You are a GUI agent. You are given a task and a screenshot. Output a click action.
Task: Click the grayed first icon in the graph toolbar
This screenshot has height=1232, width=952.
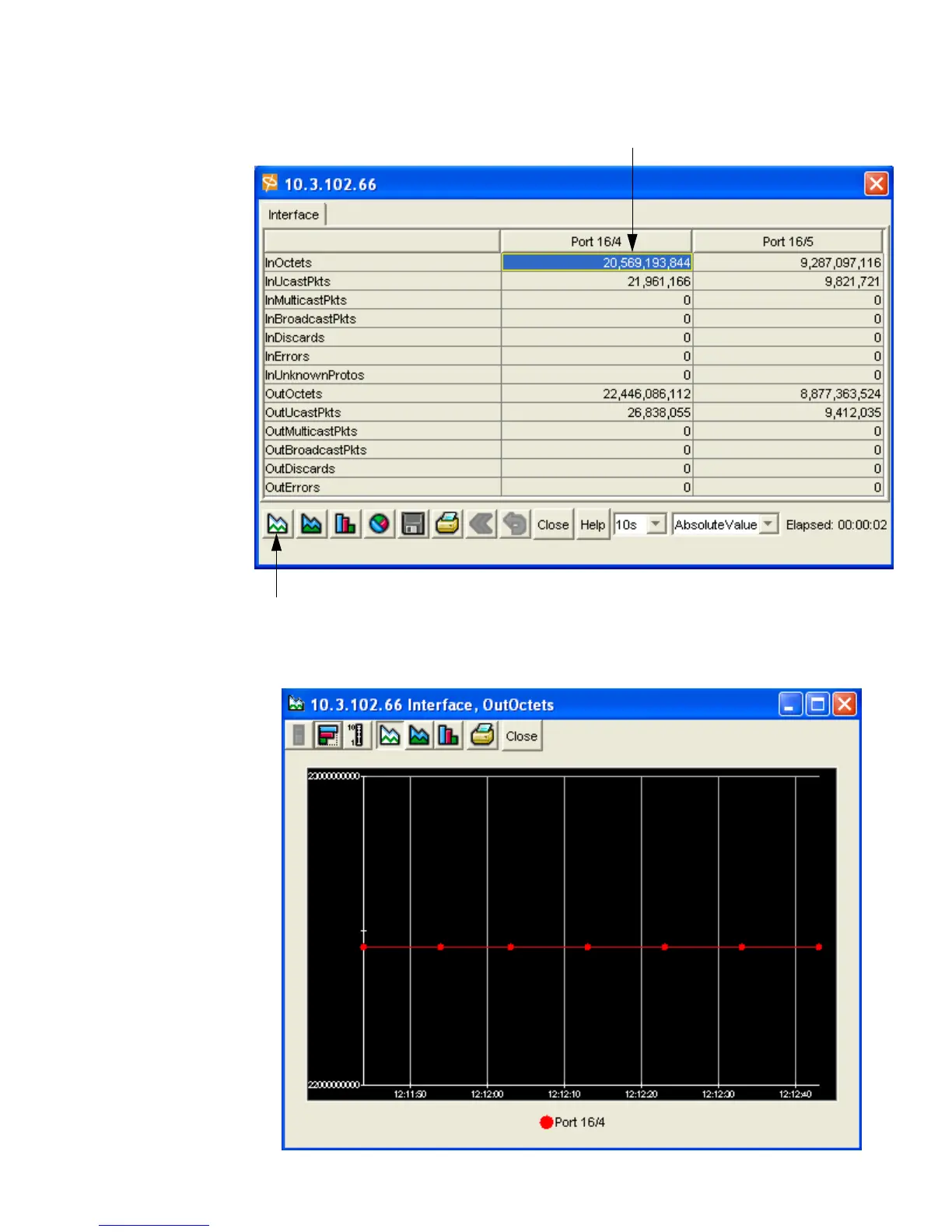pyautogui.click(x=299, y=736)
